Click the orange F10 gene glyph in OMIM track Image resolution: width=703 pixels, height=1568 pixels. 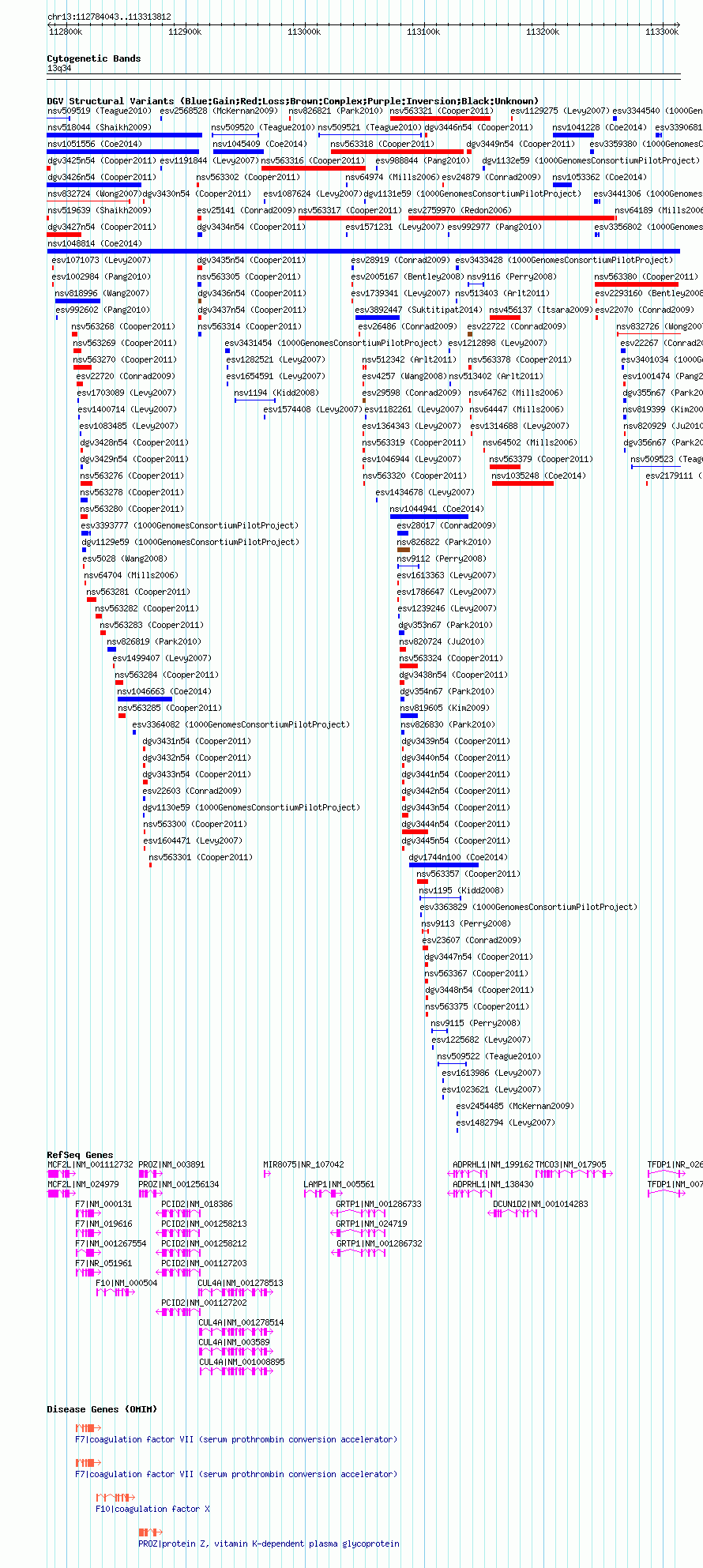pyautogui.click(x=115, y=1497)
